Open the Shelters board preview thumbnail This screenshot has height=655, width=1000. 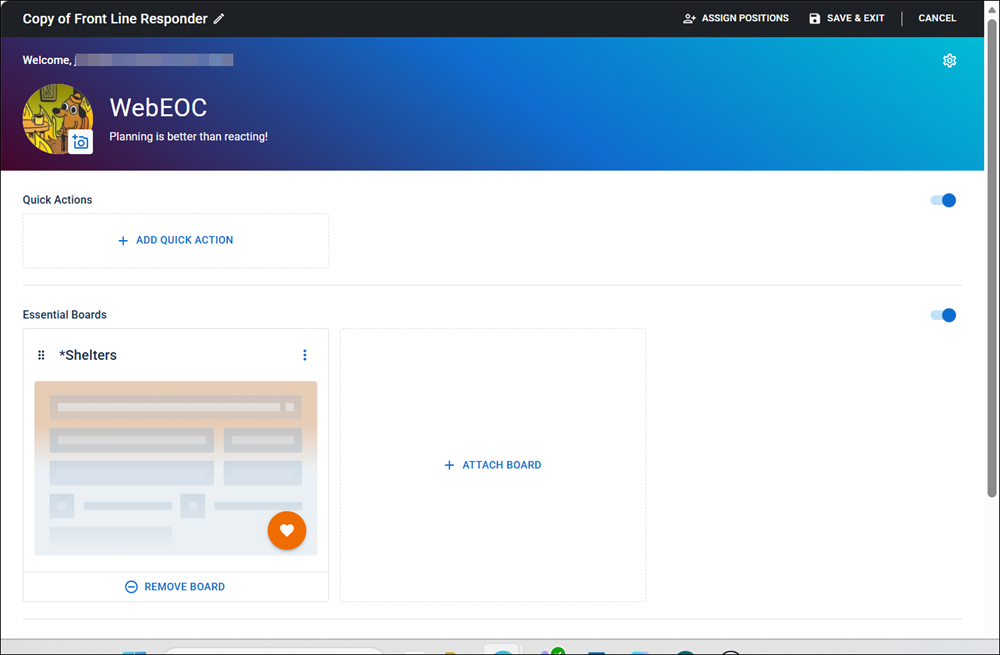click(x=175, y=468)
